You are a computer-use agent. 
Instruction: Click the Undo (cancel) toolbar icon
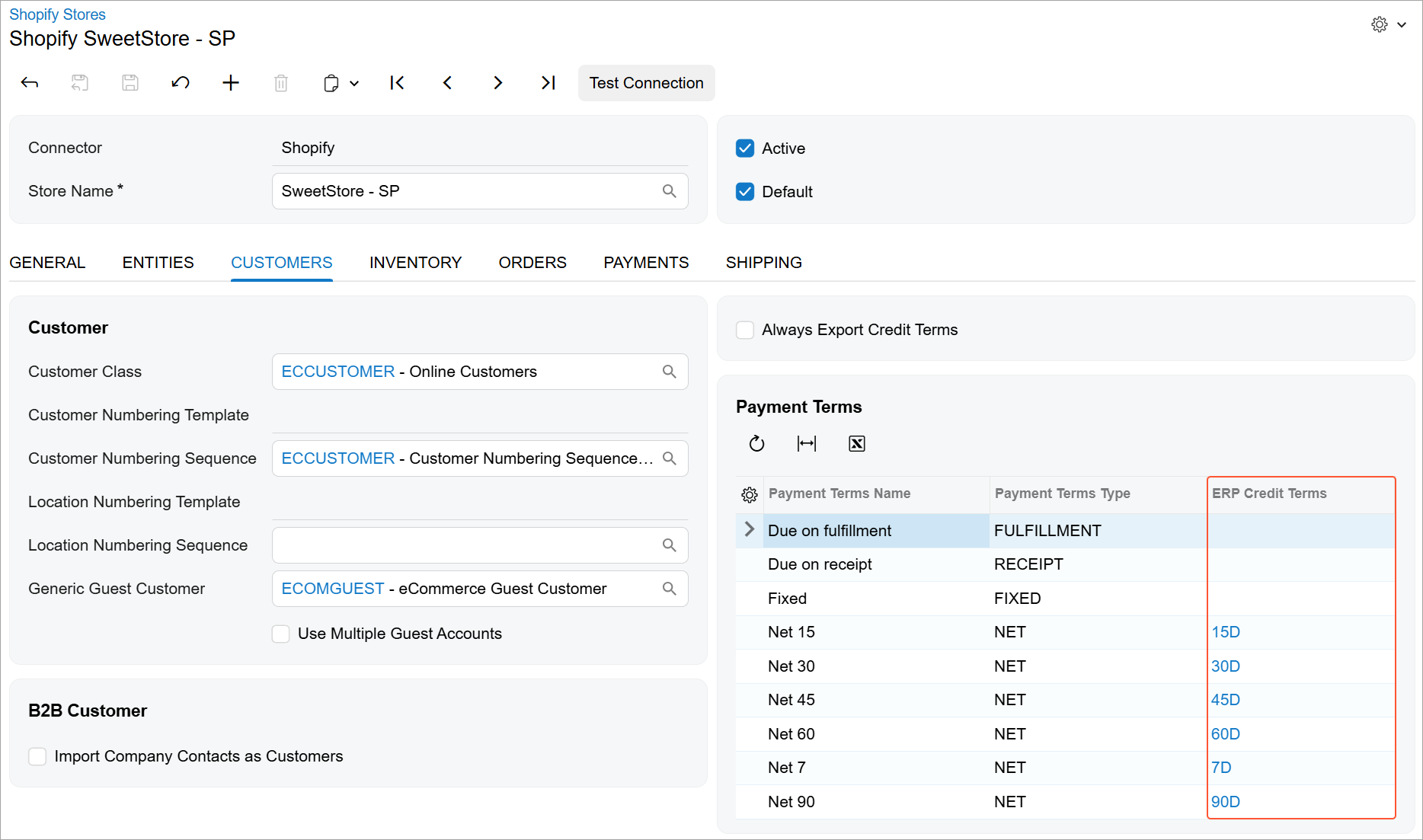181,83
